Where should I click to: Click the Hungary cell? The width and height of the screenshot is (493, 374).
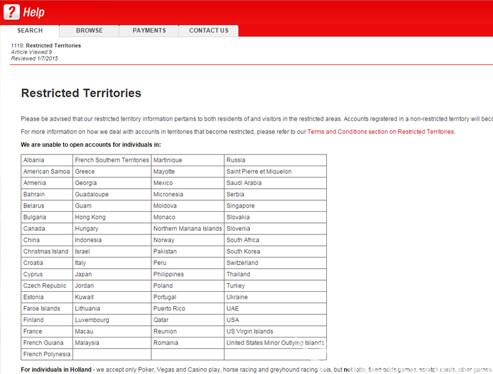[x=112, y=229]
